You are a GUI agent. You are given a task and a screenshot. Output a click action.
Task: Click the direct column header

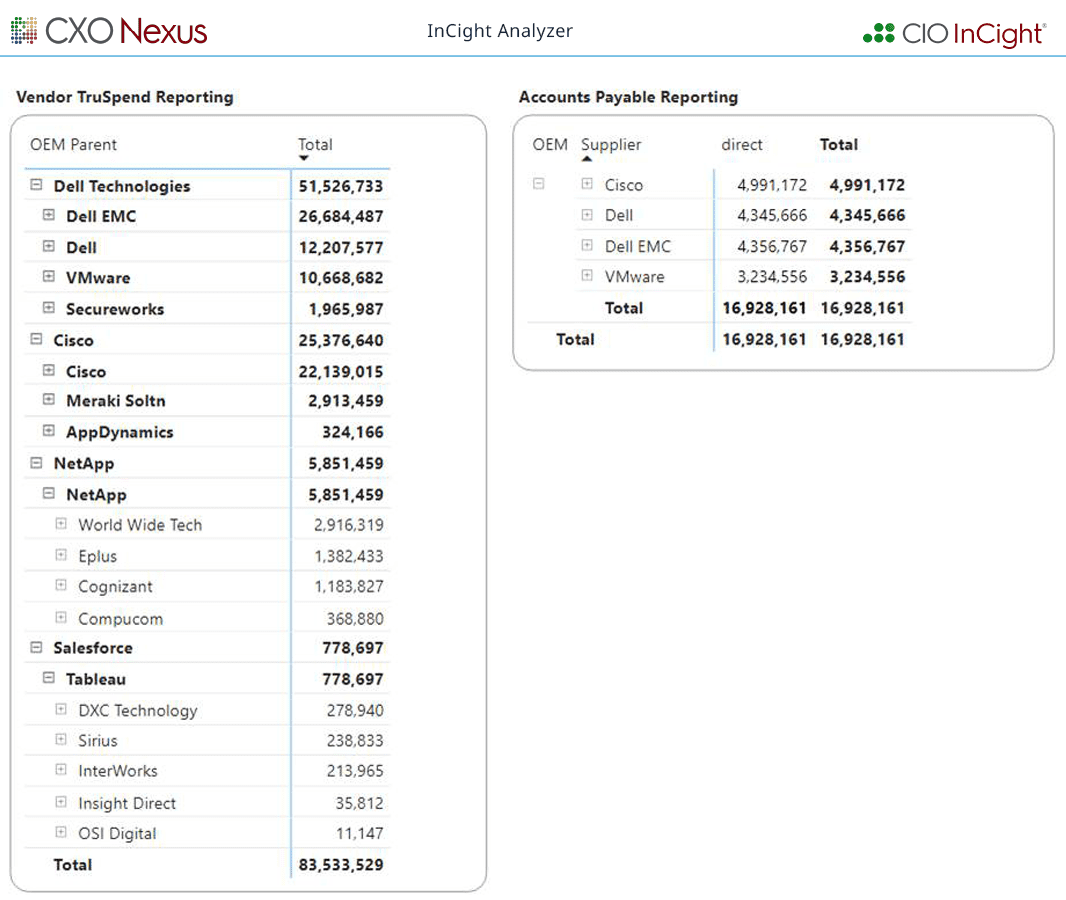pos(742,145)
